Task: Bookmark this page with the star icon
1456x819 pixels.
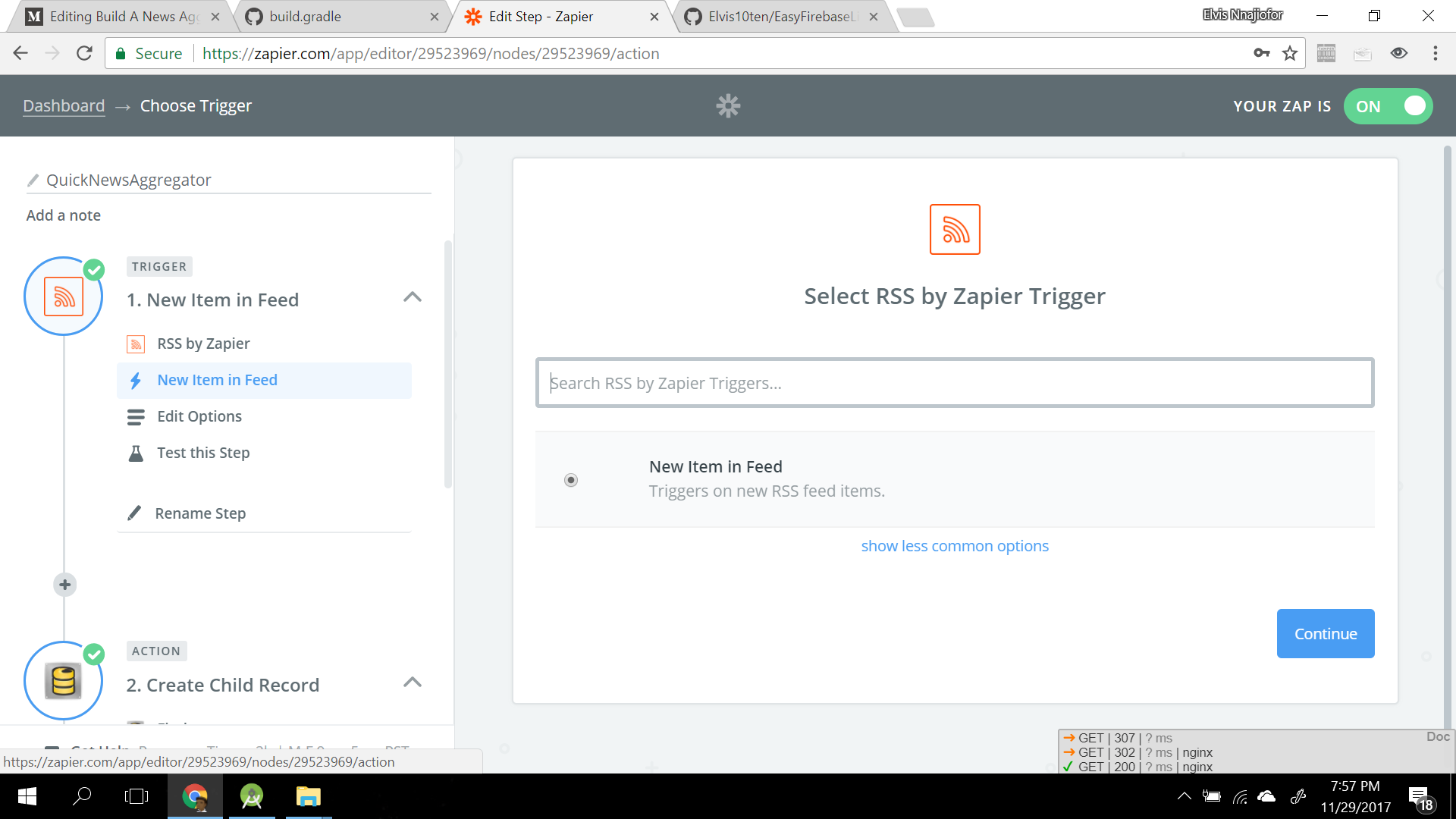Action: (1290, 53)
